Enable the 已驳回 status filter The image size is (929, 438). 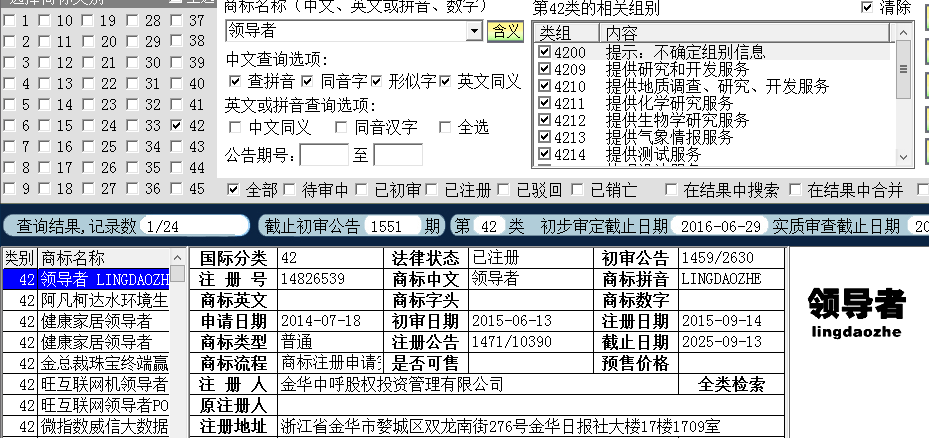click(504, 190)
